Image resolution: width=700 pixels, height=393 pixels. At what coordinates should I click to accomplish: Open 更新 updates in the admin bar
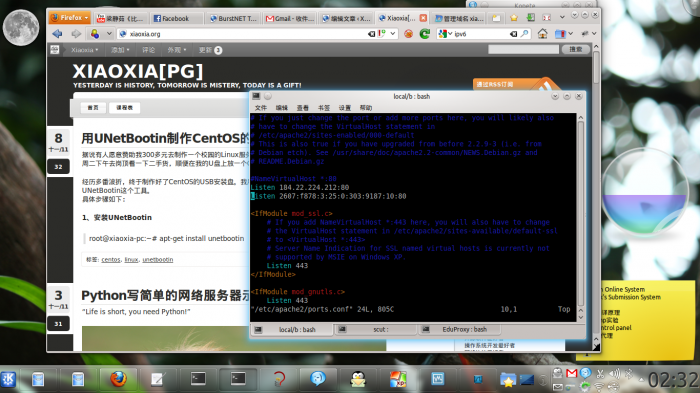click(x=210, y=50)
